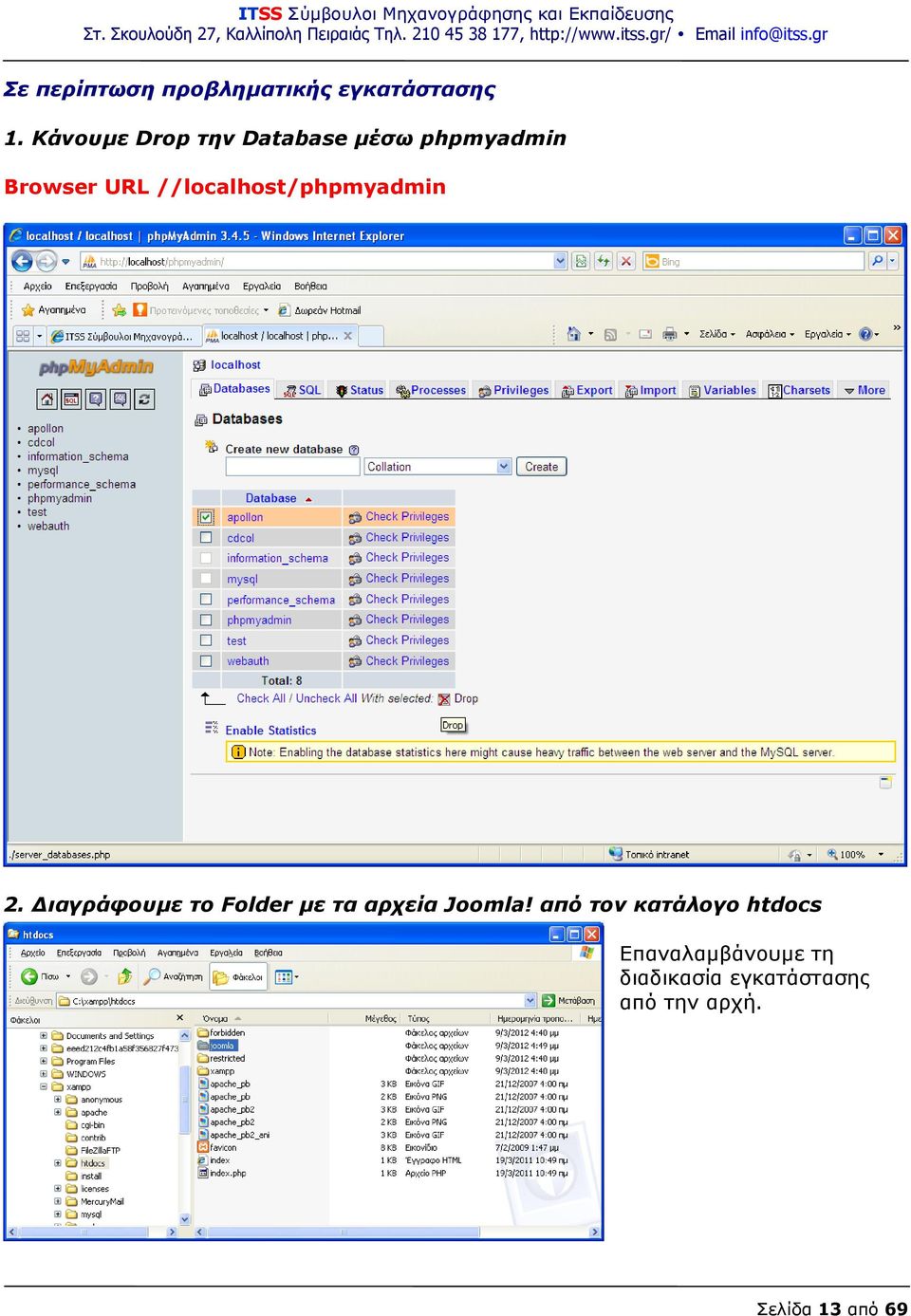
Task: Click the htdocs window Πίσω back arrow
Action: coord(29,976)
